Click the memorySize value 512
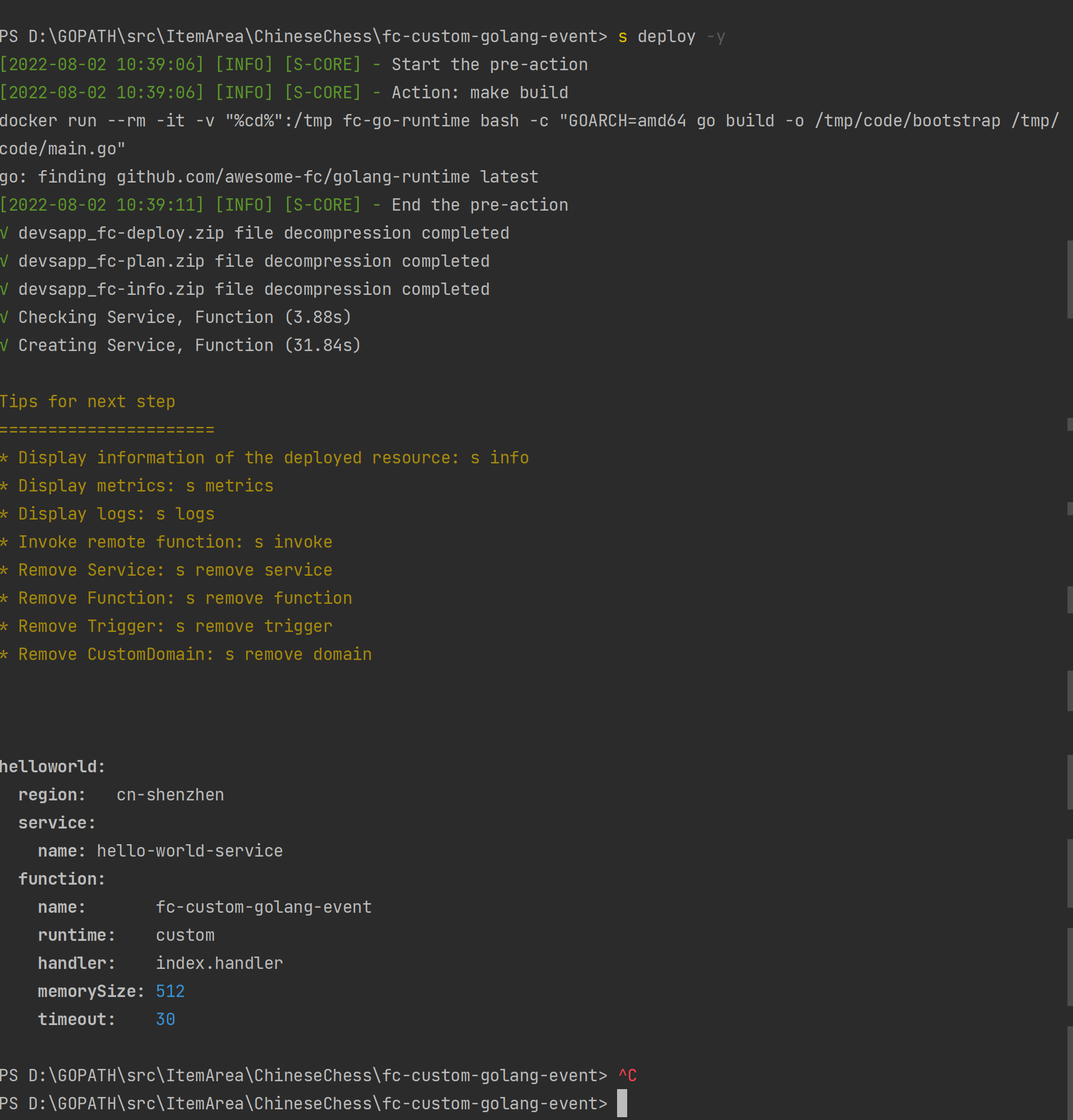Viewport: 1073px width, 1120px height. (x=170, y=991)
